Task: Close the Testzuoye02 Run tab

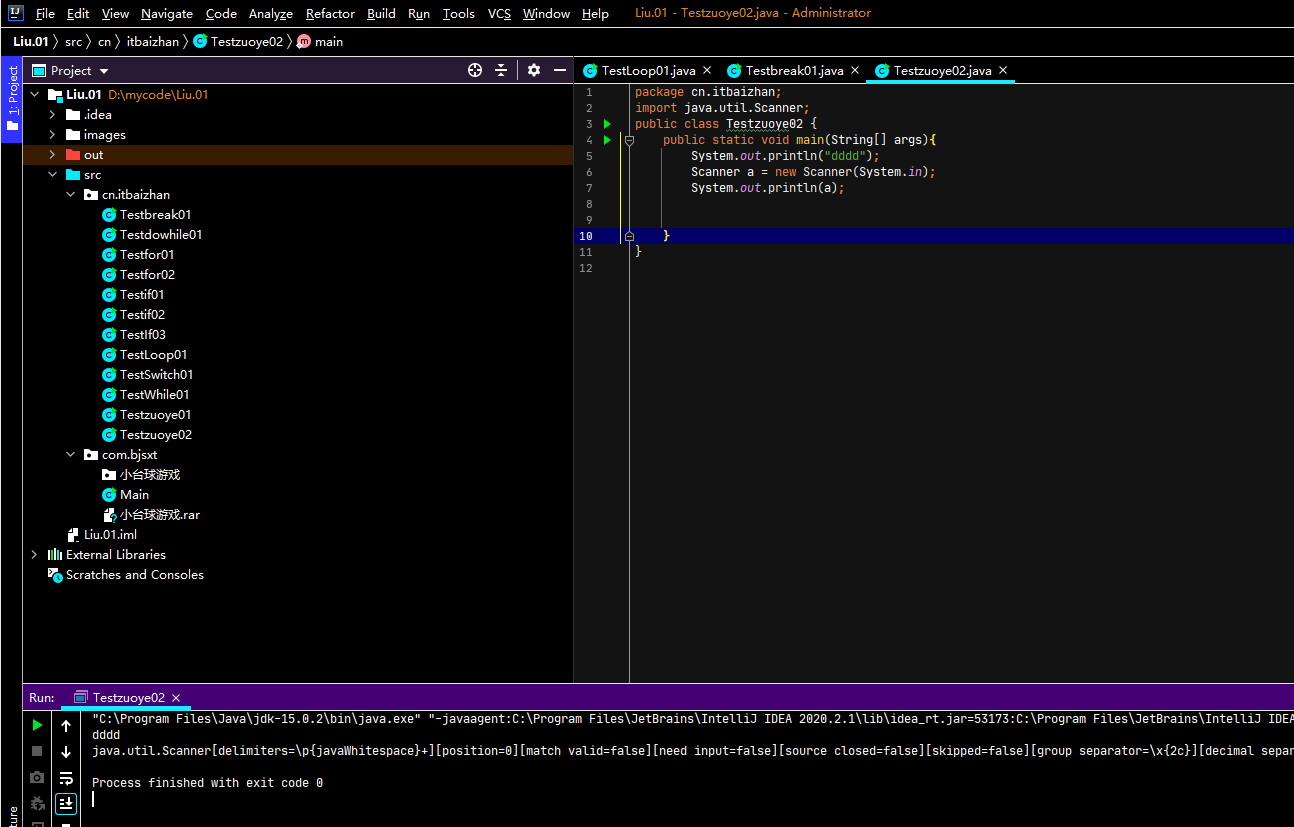Action: tap(176, 698)
